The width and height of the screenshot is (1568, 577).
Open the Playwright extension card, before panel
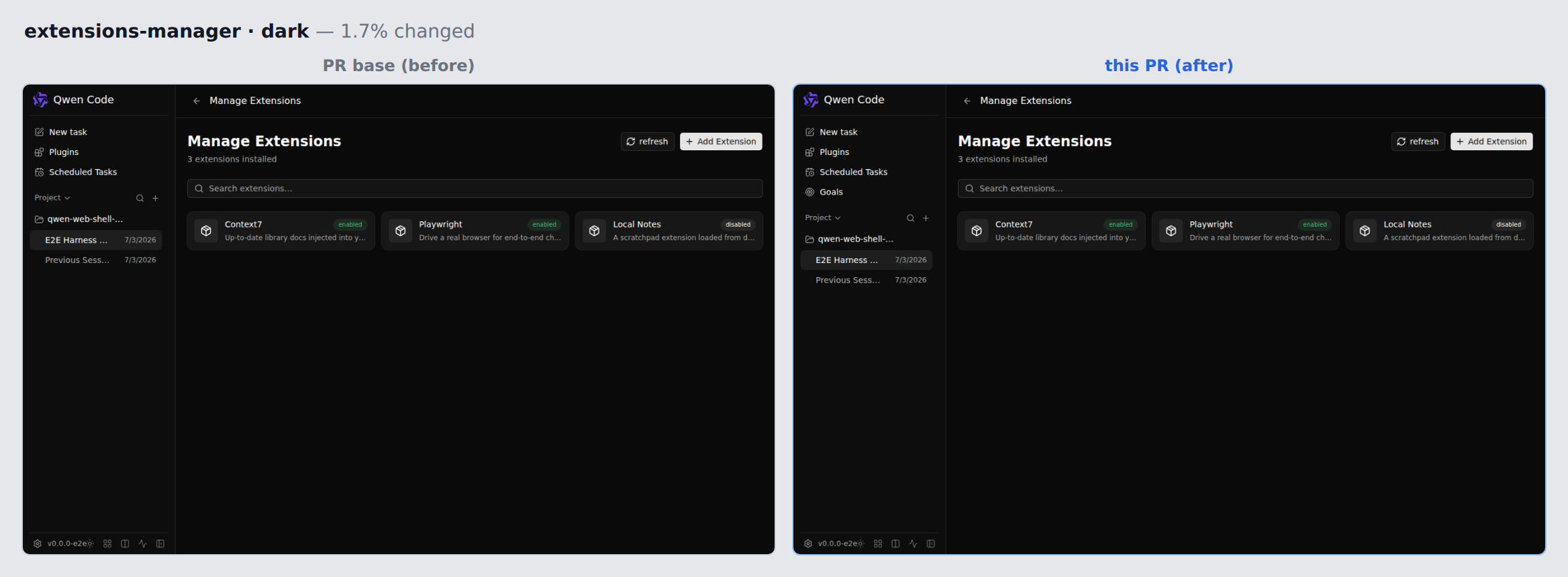(x=475, y=231)
